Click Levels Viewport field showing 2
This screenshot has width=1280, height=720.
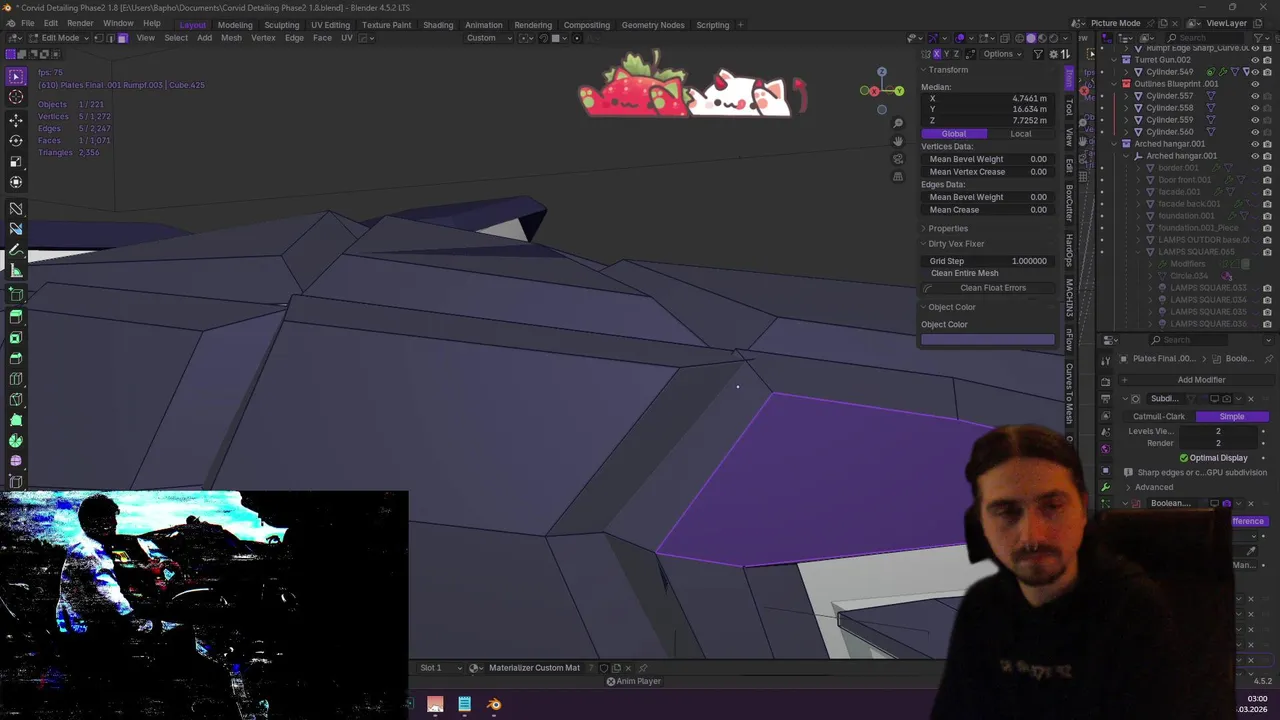(x=1218, y=431)
